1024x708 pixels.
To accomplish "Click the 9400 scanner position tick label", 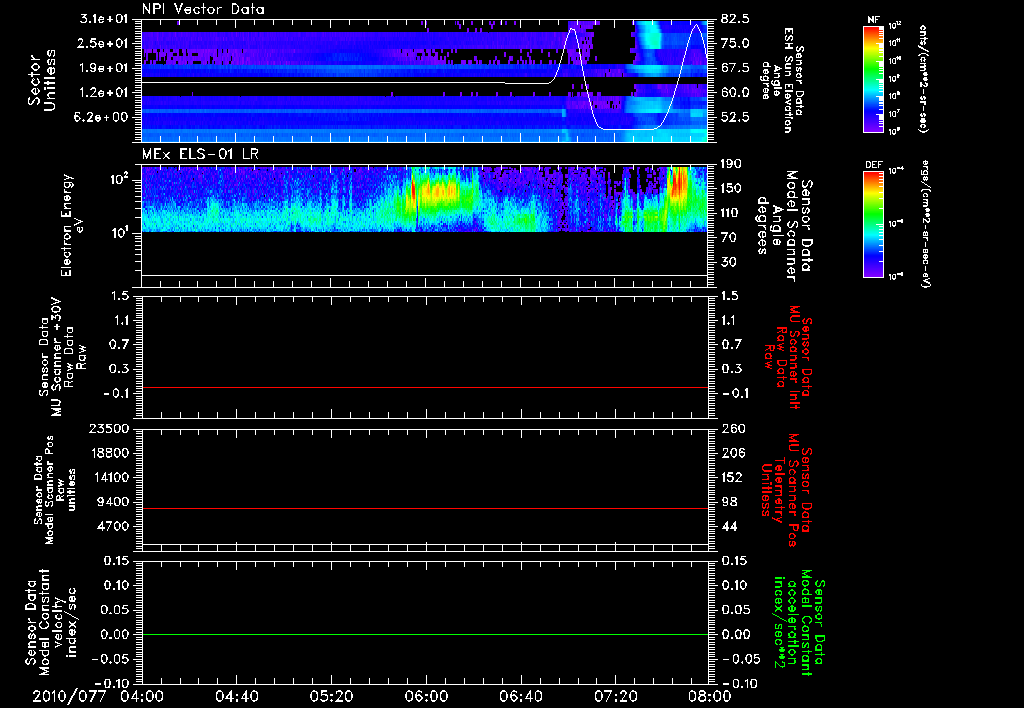I will pyautogui.click(x=114, y=502).
